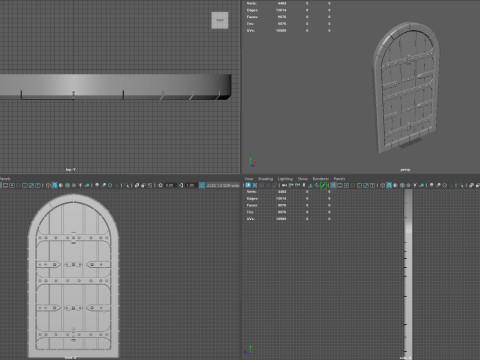Viewport: 480px width, 360px height.
Task: Toggle Resolution Gate in front panel toolbar
Action: pos(12,185)
